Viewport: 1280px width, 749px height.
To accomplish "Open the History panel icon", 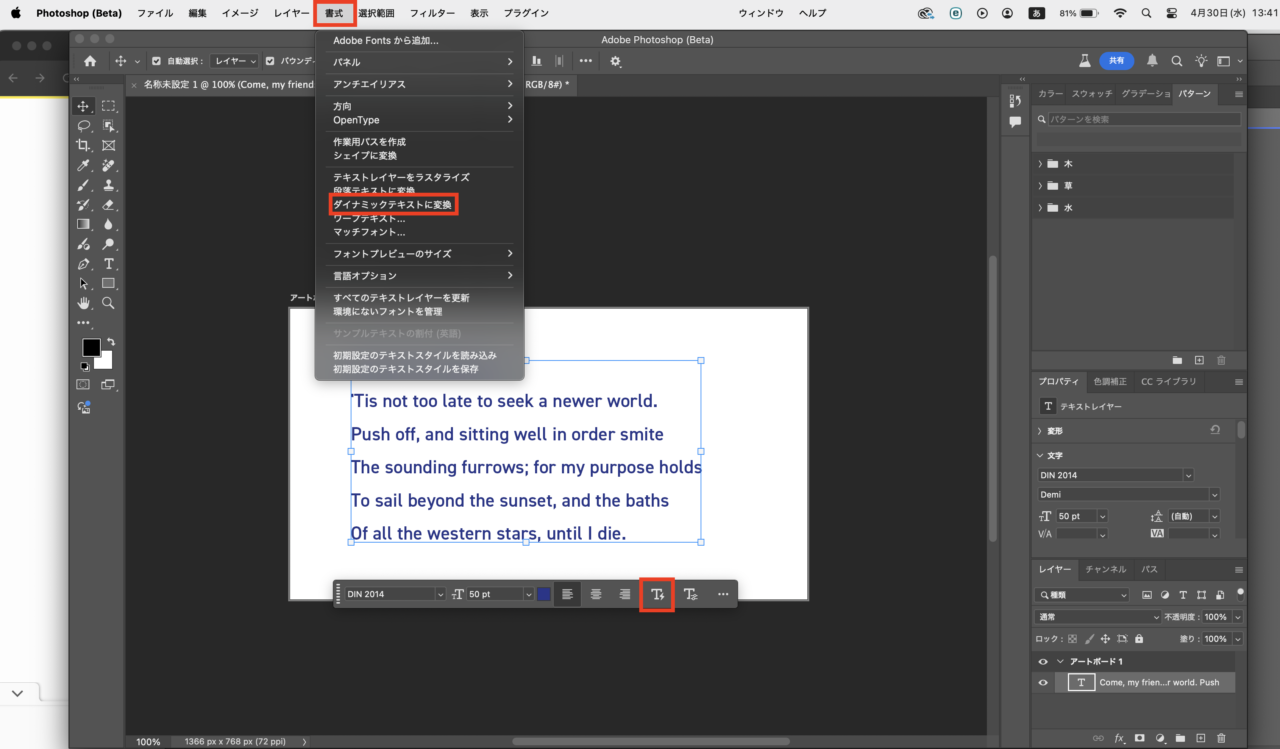I will 1015,101.
